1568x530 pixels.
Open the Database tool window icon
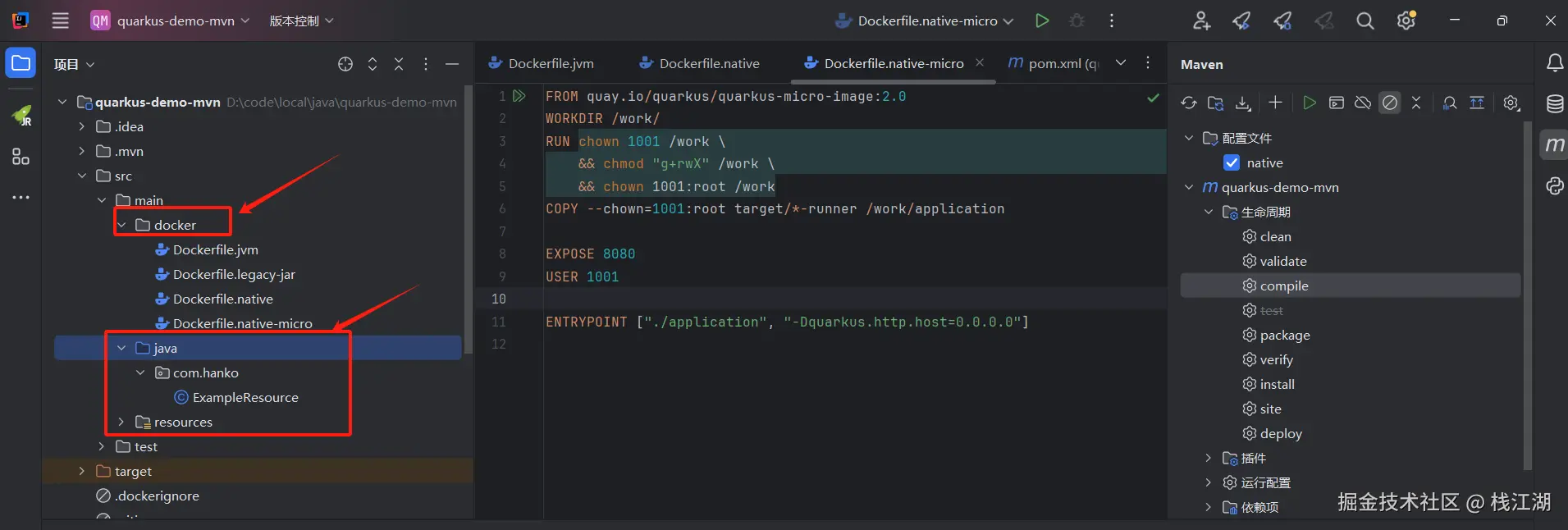[1554, 104]
